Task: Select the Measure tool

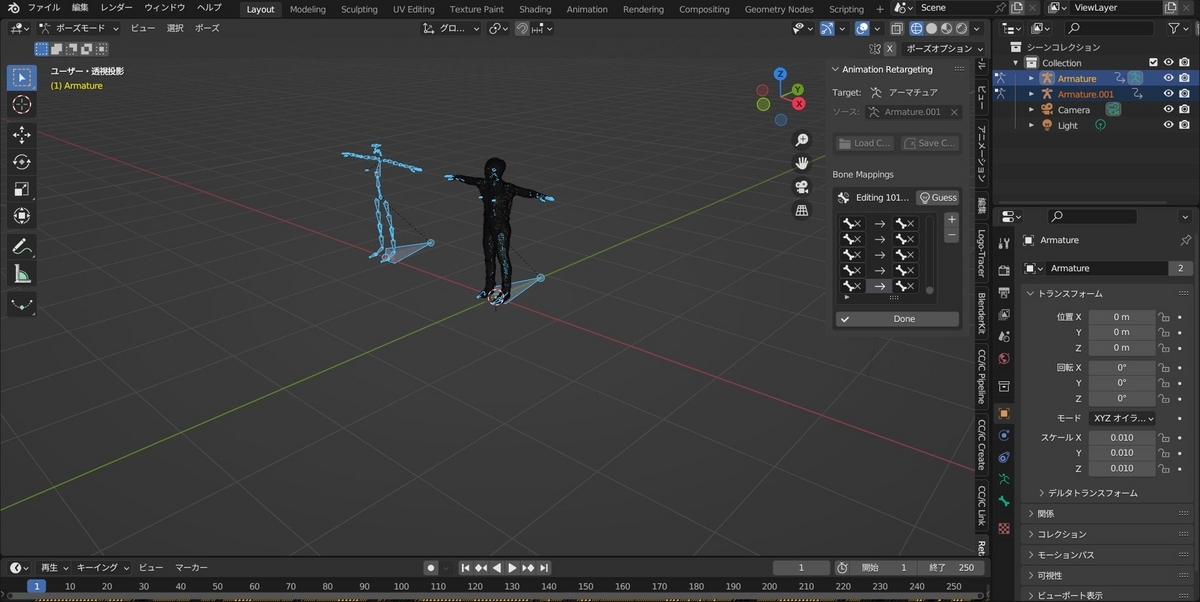Action: coord(22,274)
